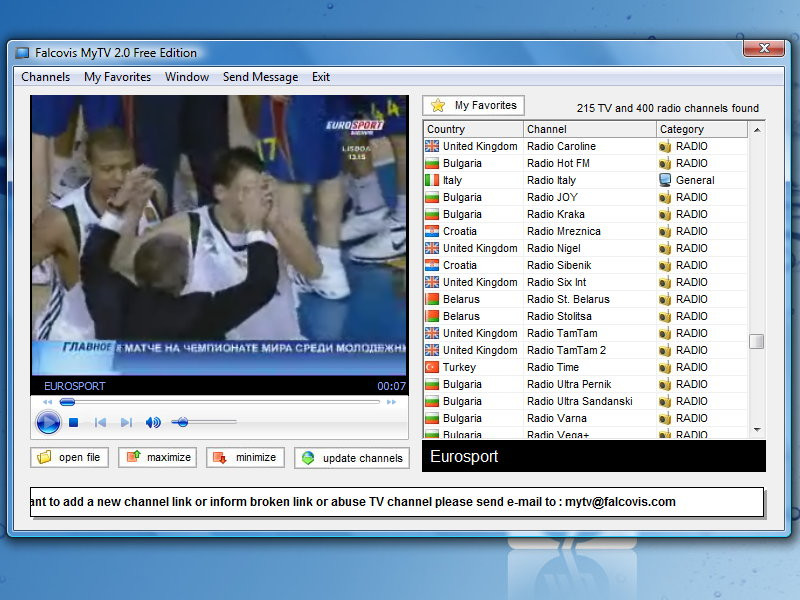This screenshot has height=600, width=800.
Task: Sort list by Category column header
Action: [702, 129]
